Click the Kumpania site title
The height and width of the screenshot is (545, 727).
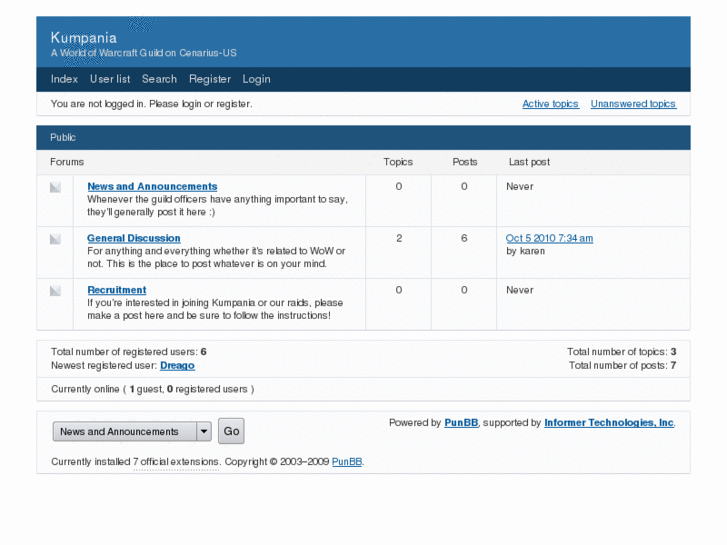tap(84, 38)
